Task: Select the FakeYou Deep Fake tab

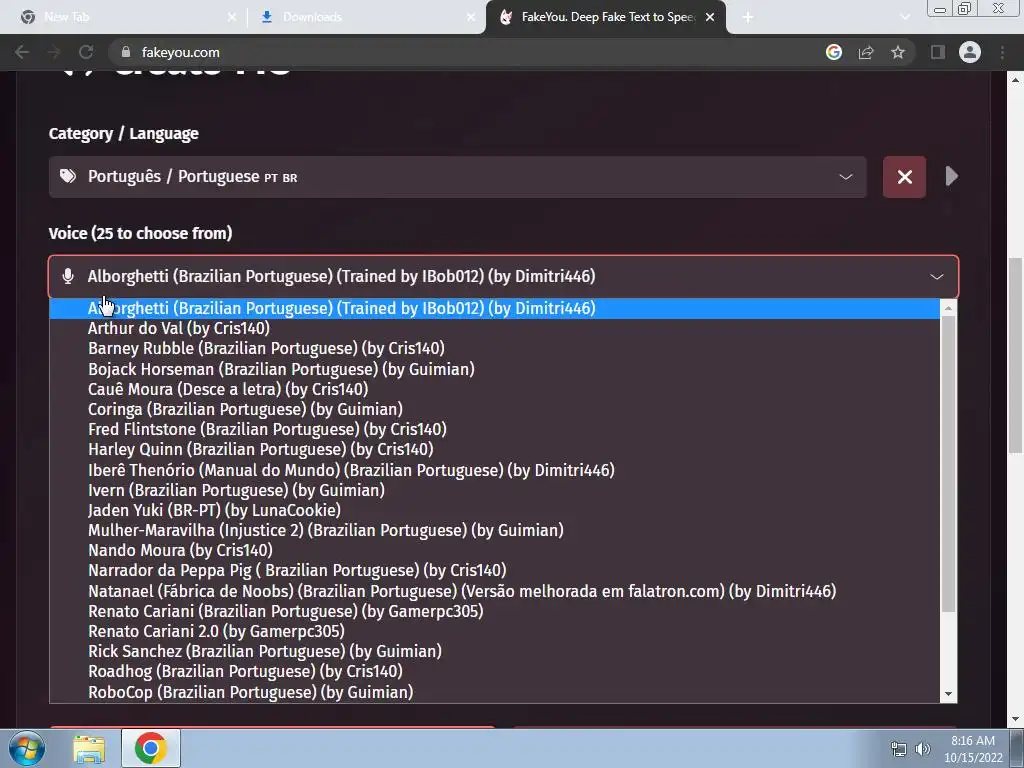Action: pyautogui.click(x=604, y=17)
